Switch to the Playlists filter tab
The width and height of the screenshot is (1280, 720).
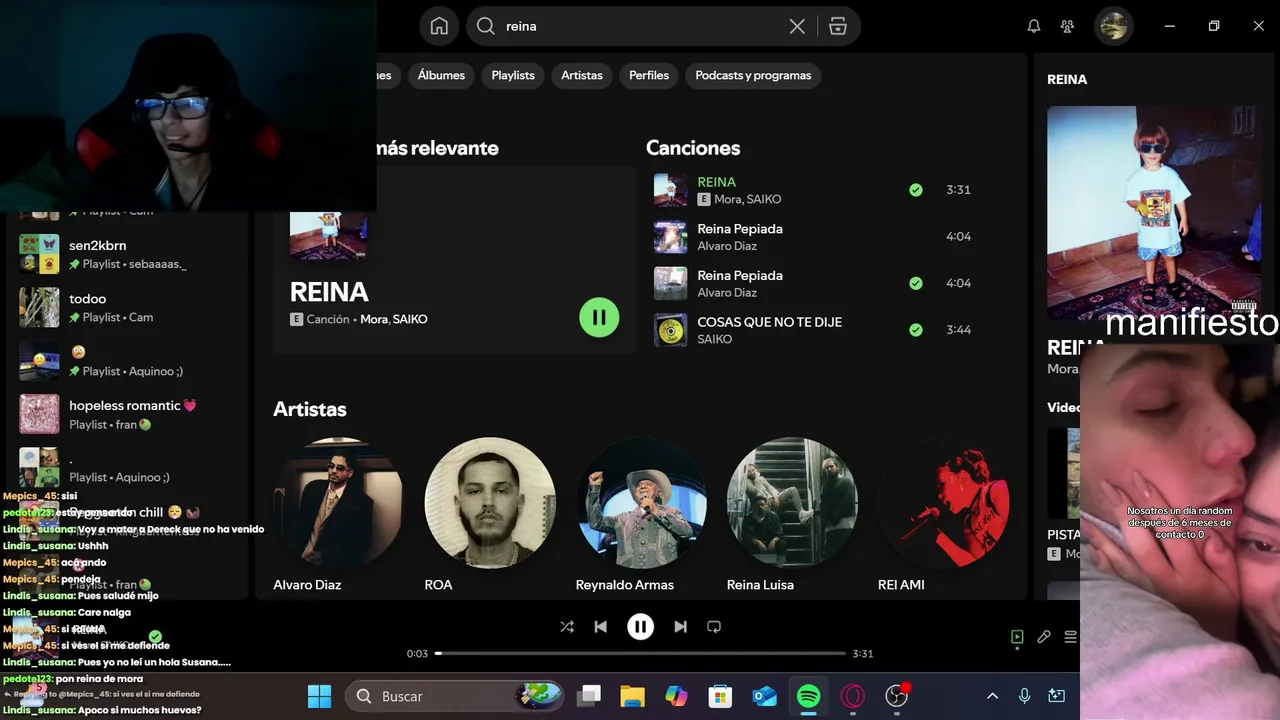[513, 76]
